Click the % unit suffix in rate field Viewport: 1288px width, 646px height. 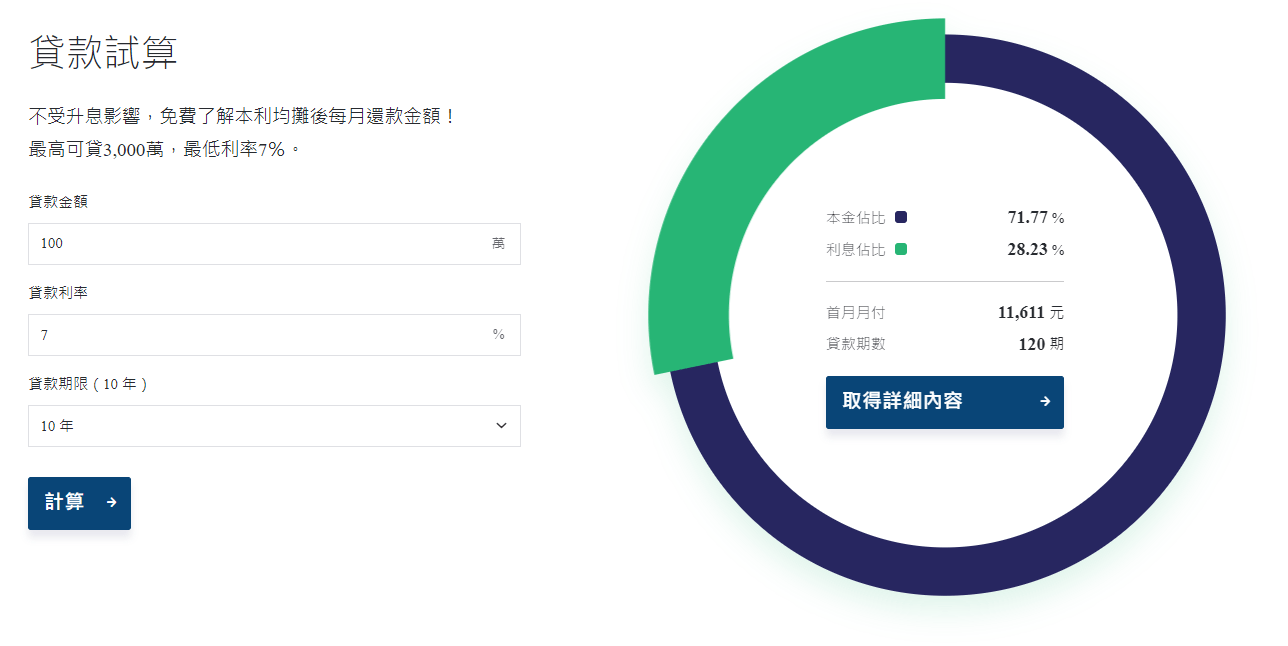(x=498, y=335)
